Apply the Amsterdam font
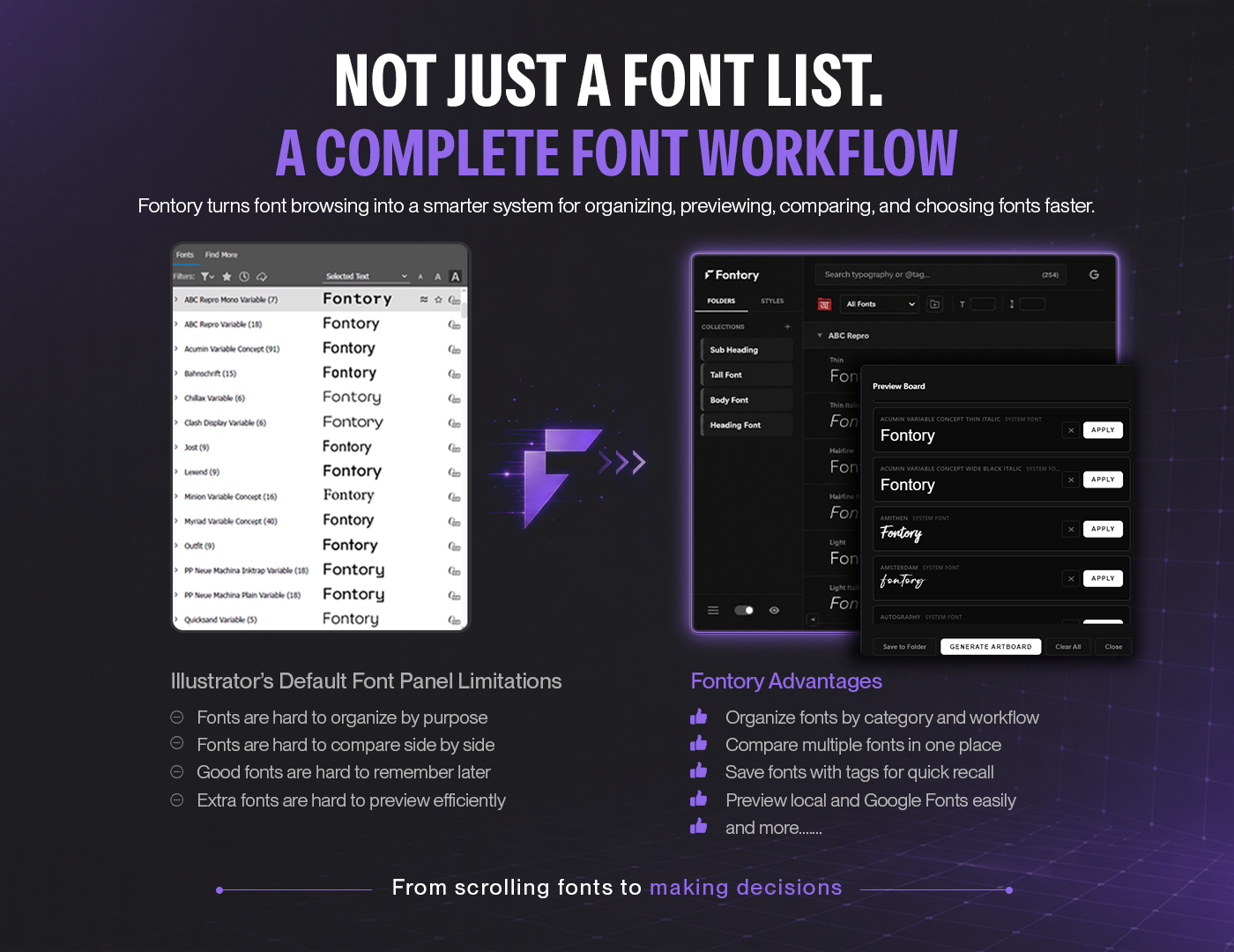This screenshot has width=1234, height=952. pos(1103,578)
